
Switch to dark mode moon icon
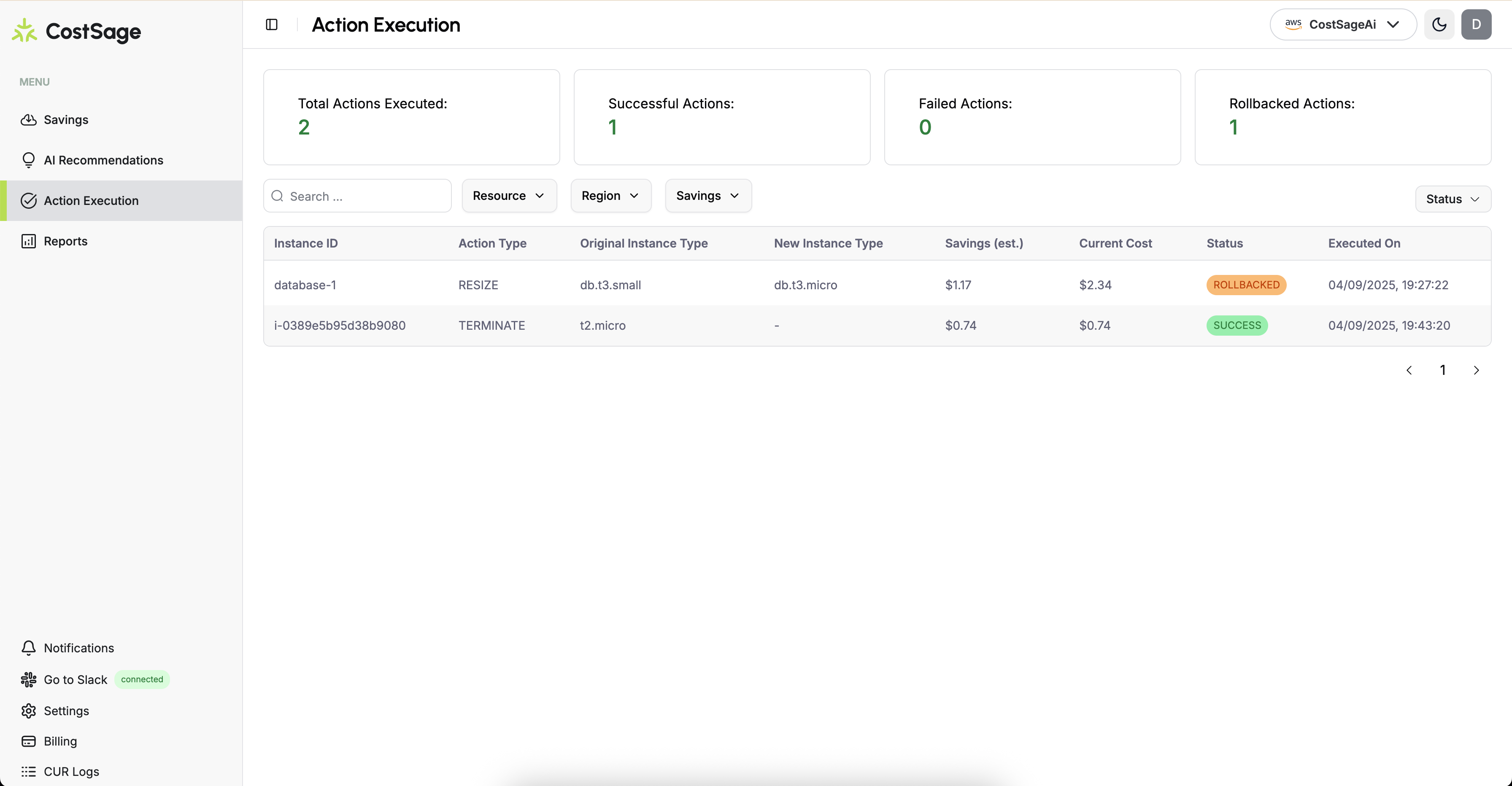(1439, 24)
